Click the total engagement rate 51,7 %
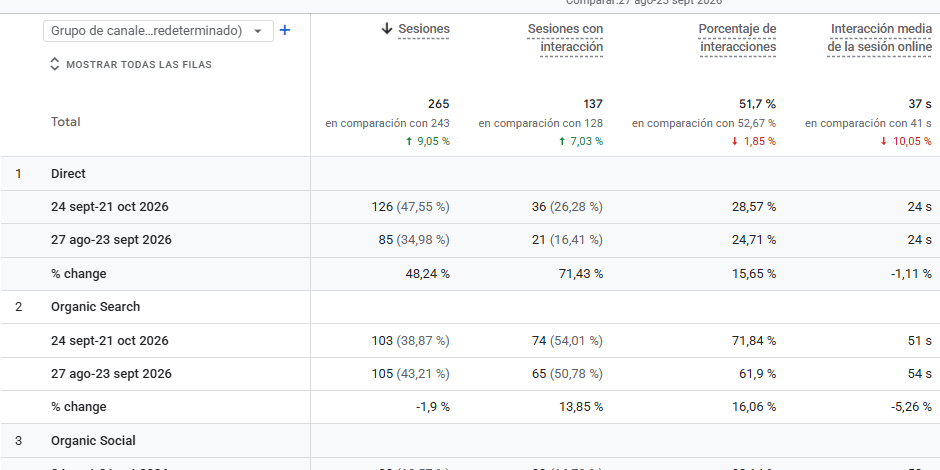940x470 pixels. point(757,104)
